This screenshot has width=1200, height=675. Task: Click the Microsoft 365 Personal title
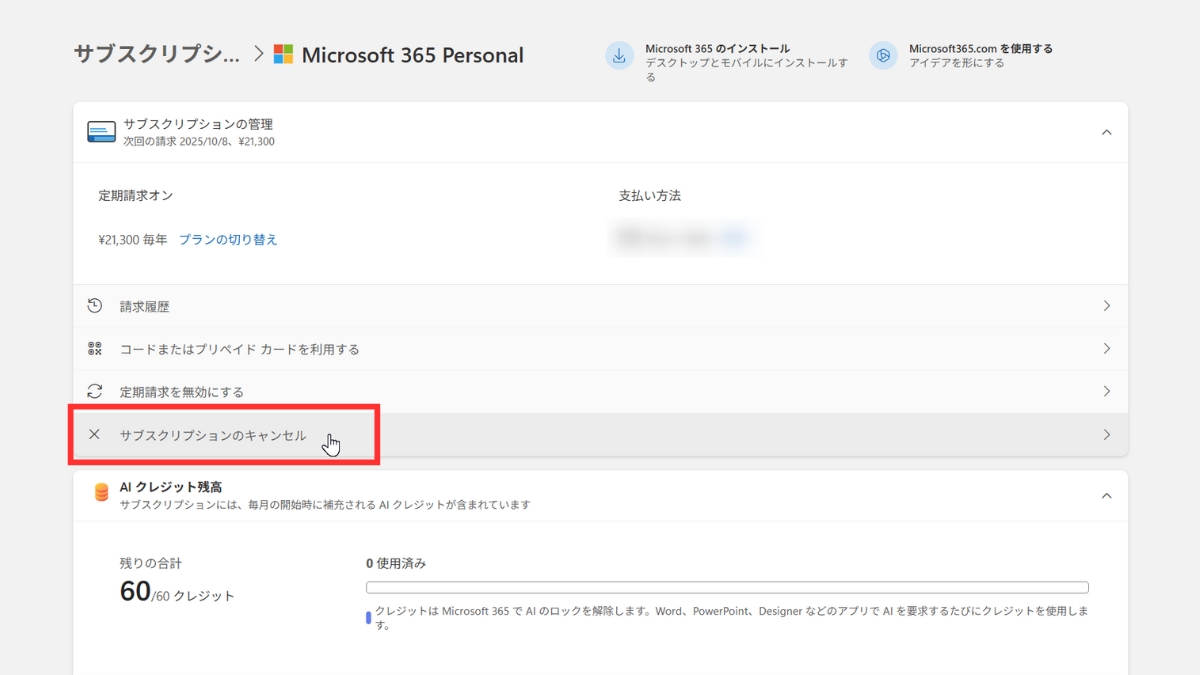412,55
